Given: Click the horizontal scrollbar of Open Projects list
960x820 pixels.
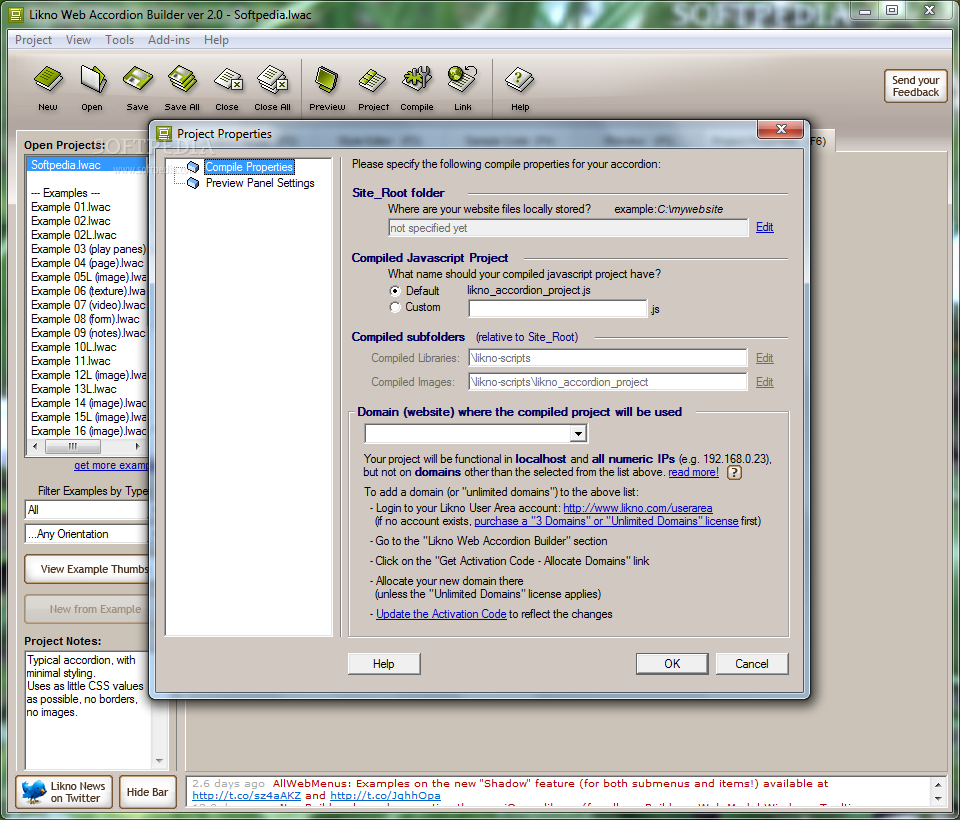Looking at the screenshot, I should (x=86, y=446).
